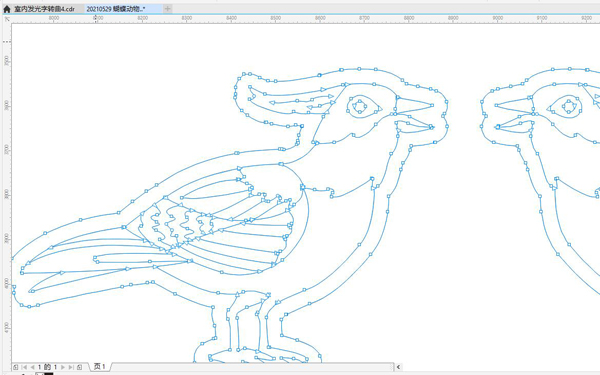Add a page after with right page icon
This screenshot has height=375, width=600.
[x=80, y=367]
